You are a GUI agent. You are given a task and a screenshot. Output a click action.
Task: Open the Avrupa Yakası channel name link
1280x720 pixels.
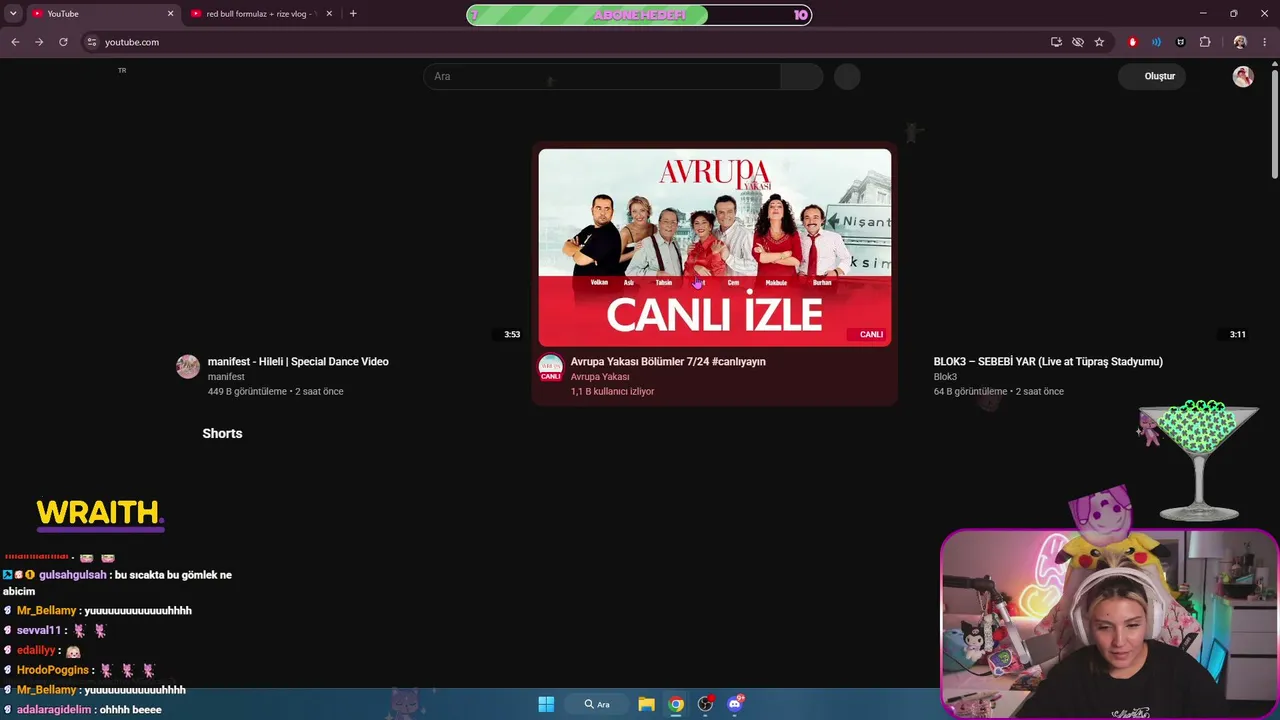[x=600, y=377]
